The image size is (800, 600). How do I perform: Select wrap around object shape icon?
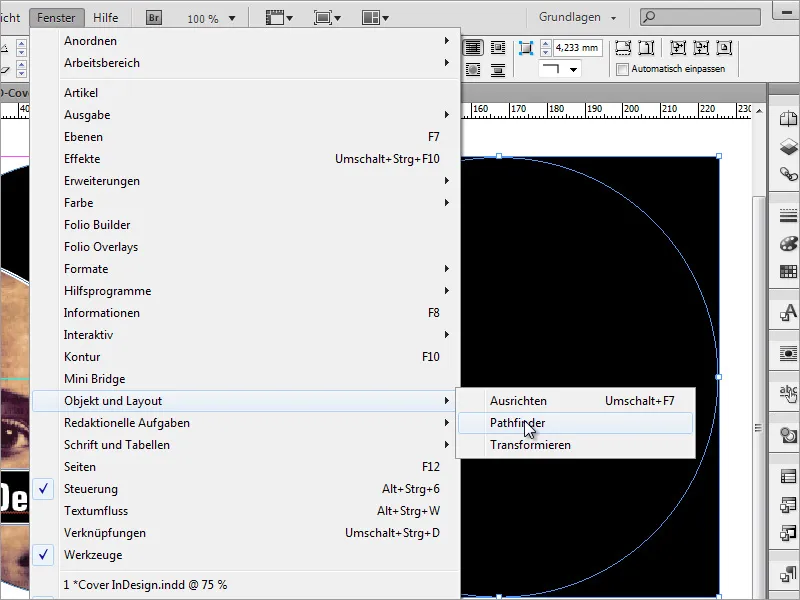[x=473, y=69]
